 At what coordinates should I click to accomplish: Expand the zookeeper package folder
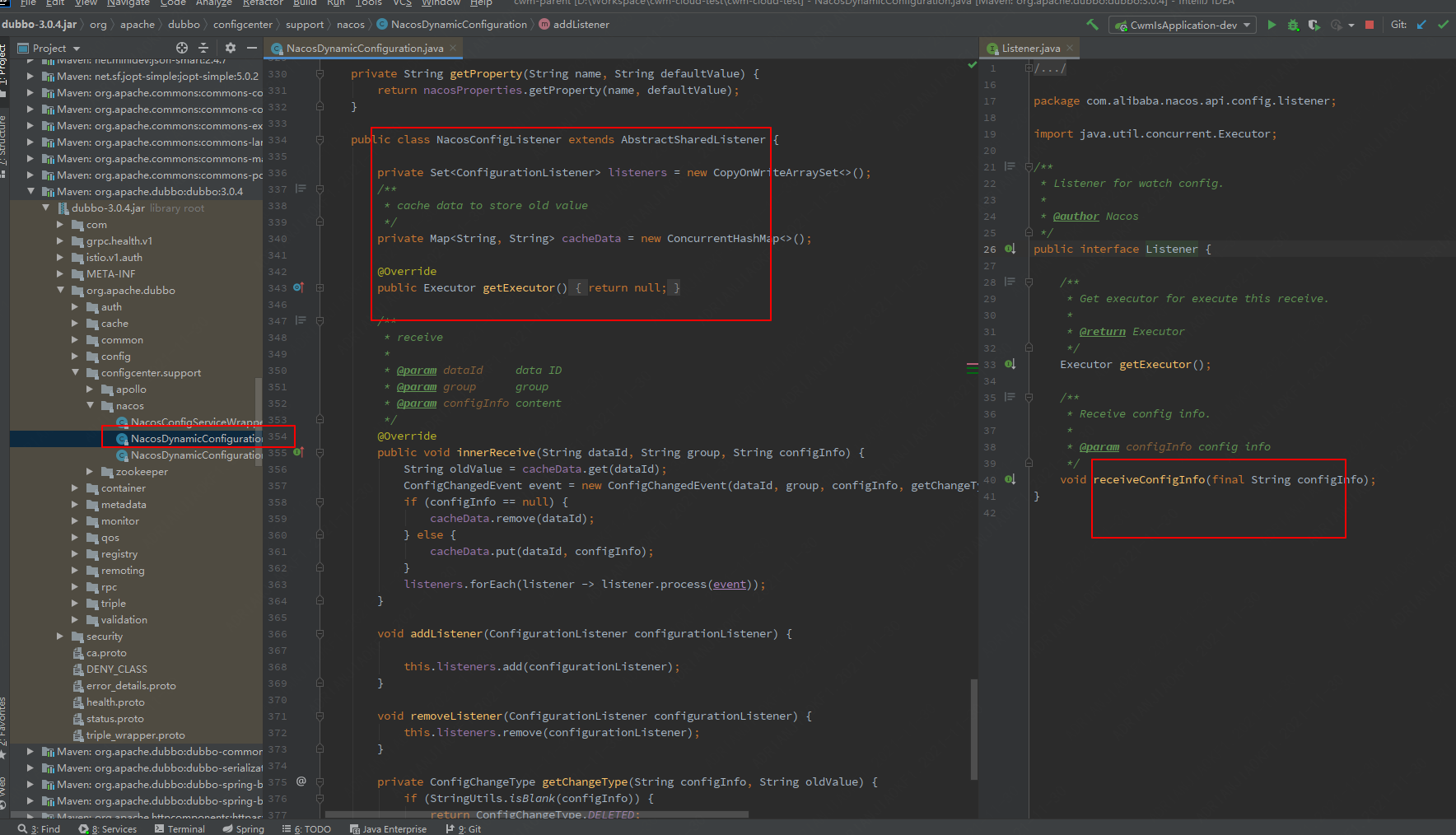pos(91,472)
